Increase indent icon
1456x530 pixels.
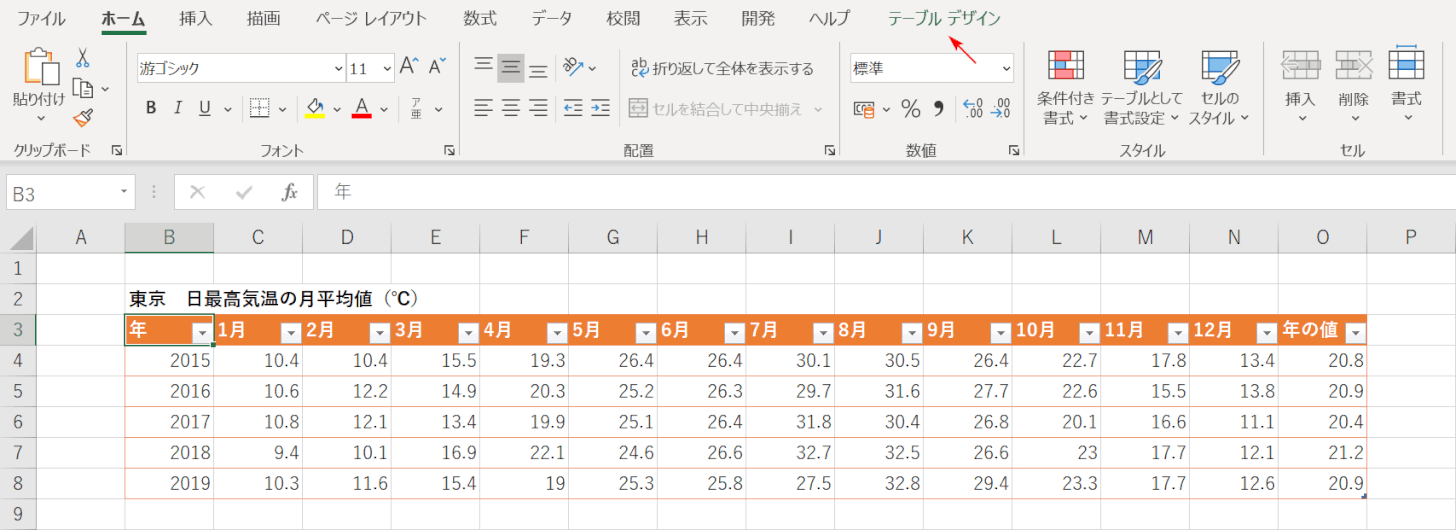600,108
